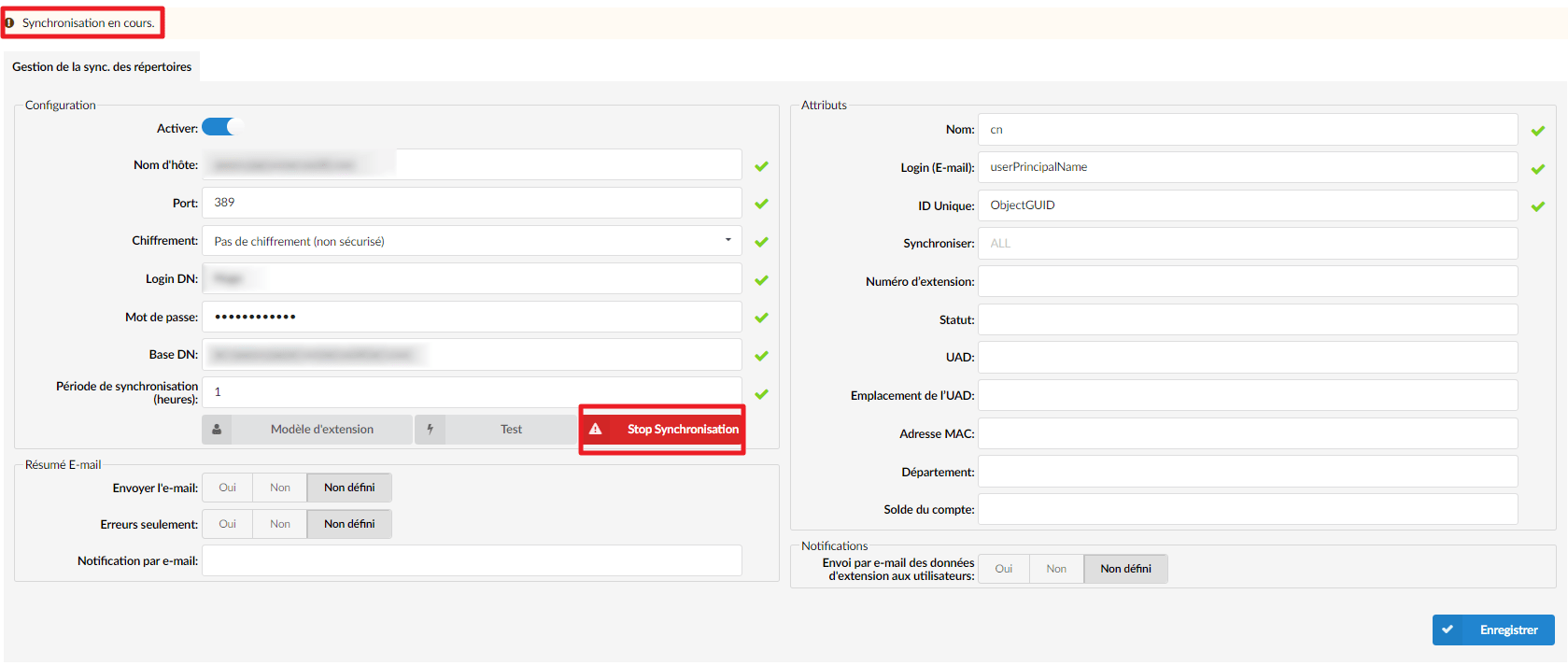The width and height of the screenshot is (1568, 665).
Task: Click green check next to Login (E-mail) attribute
Action: point(1538,169)
